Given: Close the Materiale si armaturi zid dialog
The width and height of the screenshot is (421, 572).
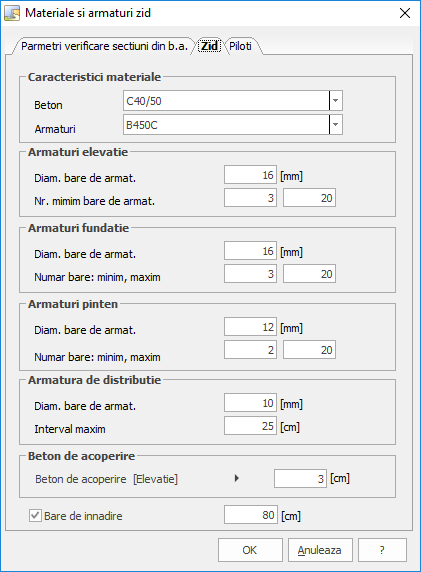Looking at the screenshot, I should click(x=405, y=13).
